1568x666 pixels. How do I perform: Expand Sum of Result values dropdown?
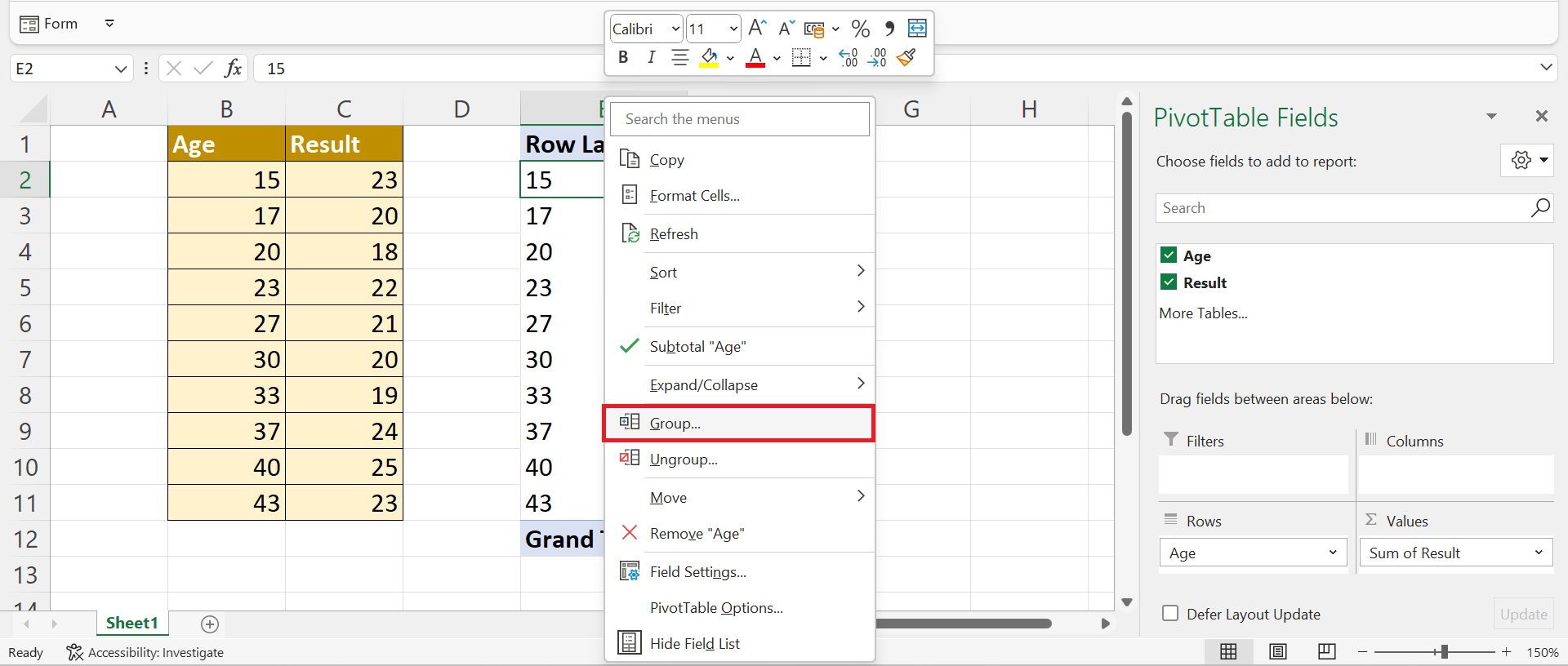[1539, 553]
